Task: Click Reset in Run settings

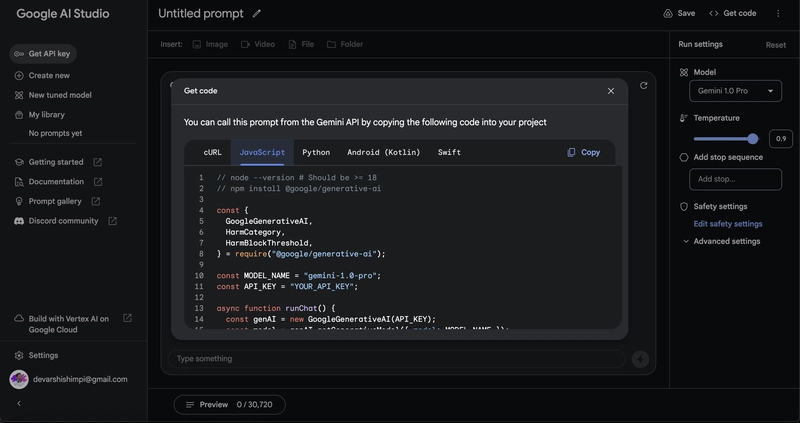Action: click(776, 45)
